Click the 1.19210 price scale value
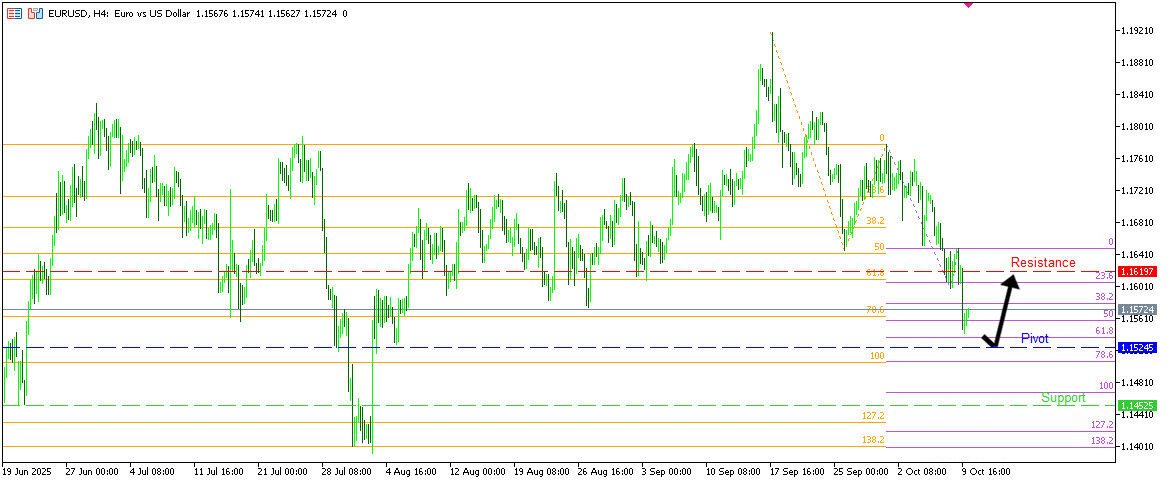1168x499 pixels. point(1138,31)
